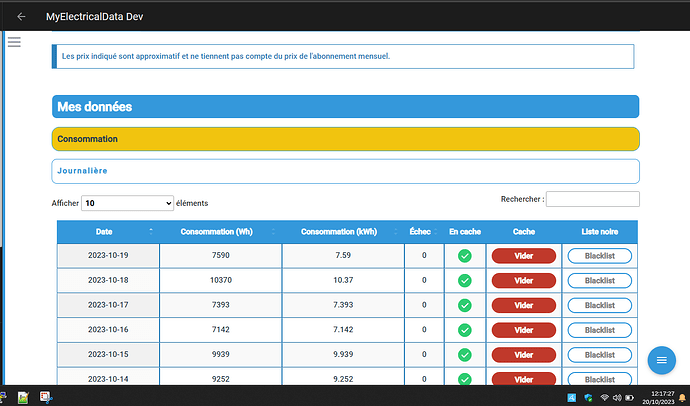Select the 2023-10-15 date cell

pyautogui.click(x=108, y=354)
